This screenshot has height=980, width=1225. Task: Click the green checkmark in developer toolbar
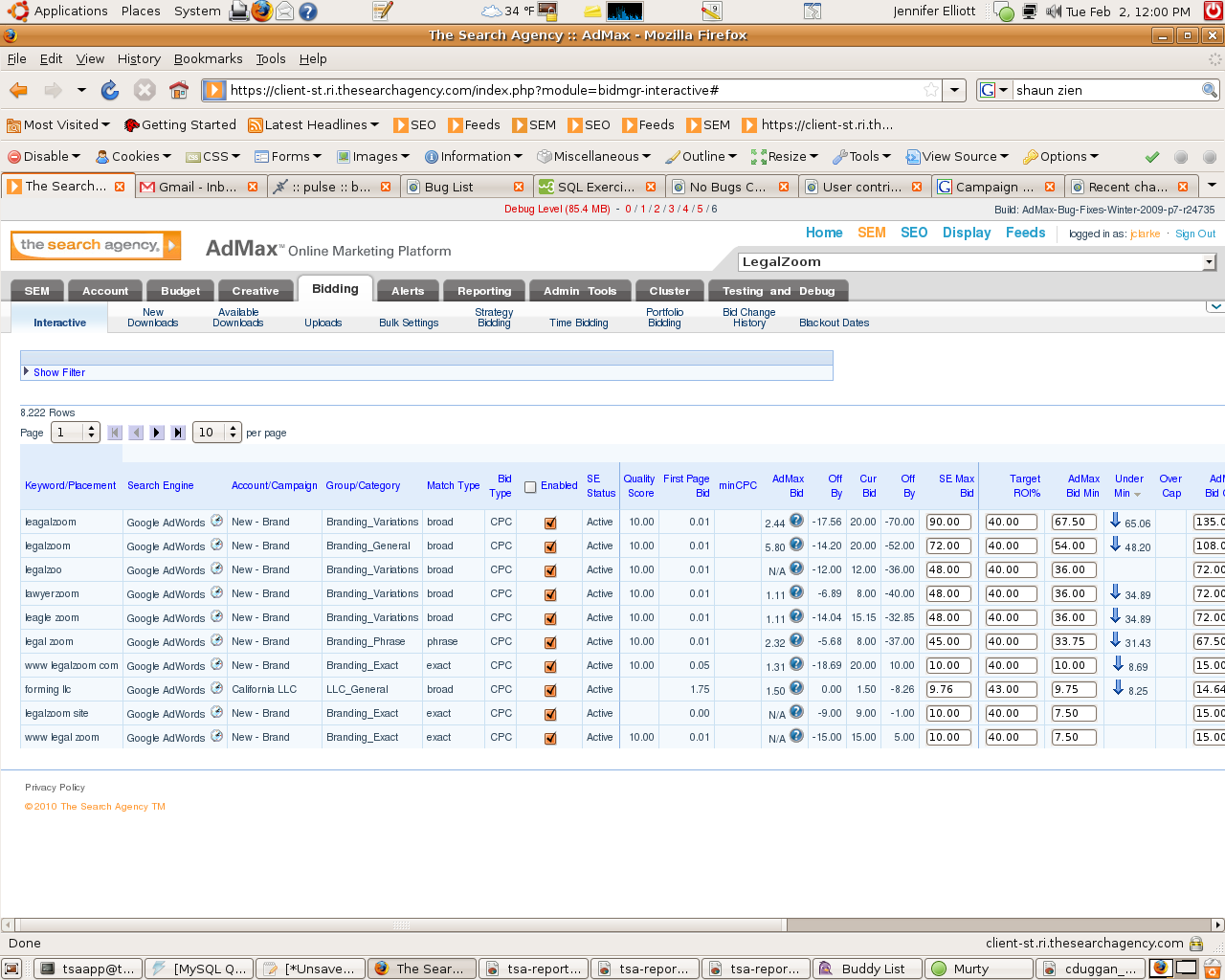pyautogui.click(x=1152, y=157)
